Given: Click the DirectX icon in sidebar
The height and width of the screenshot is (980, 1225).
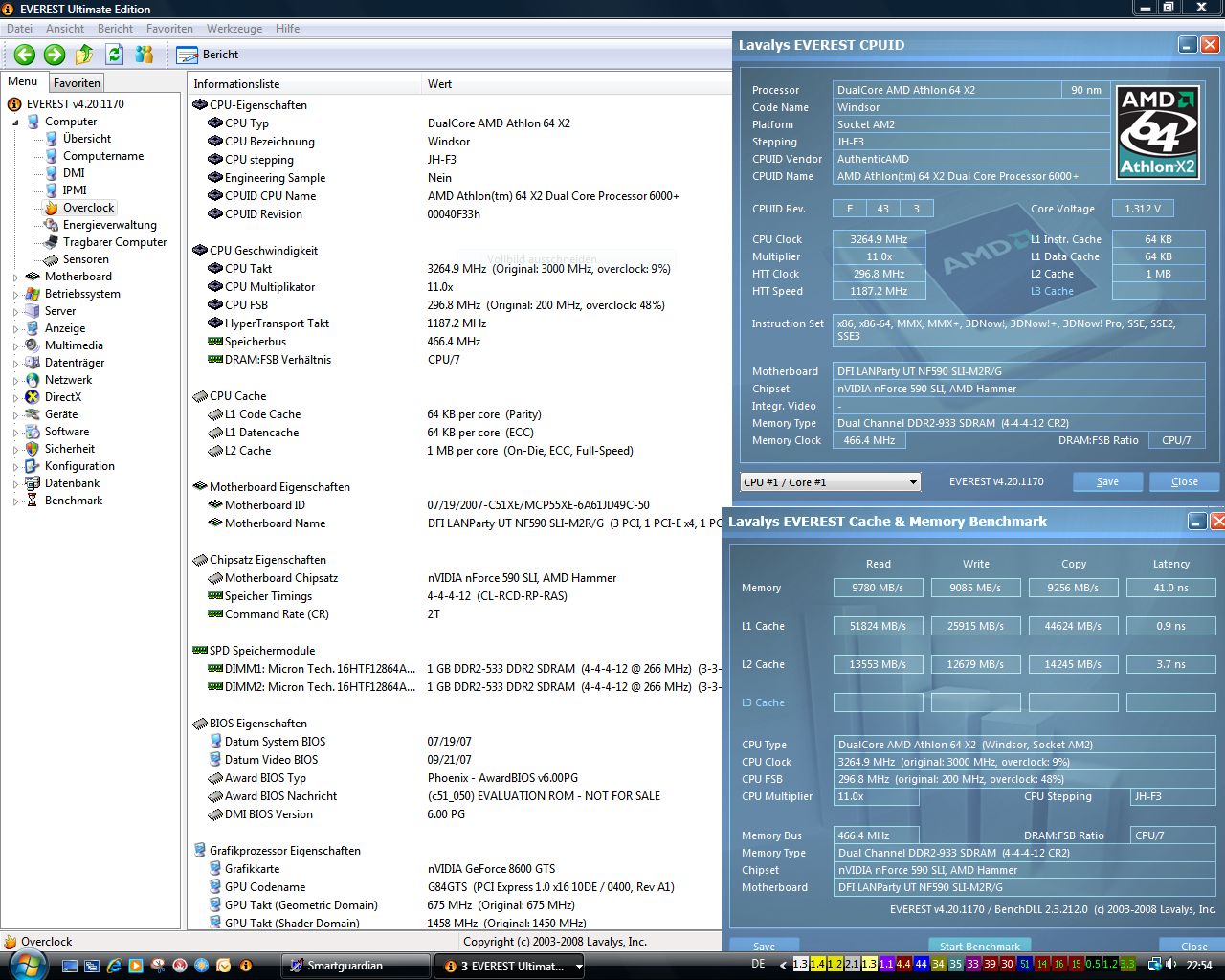Looking at the screenshot, I should point(33,397).
